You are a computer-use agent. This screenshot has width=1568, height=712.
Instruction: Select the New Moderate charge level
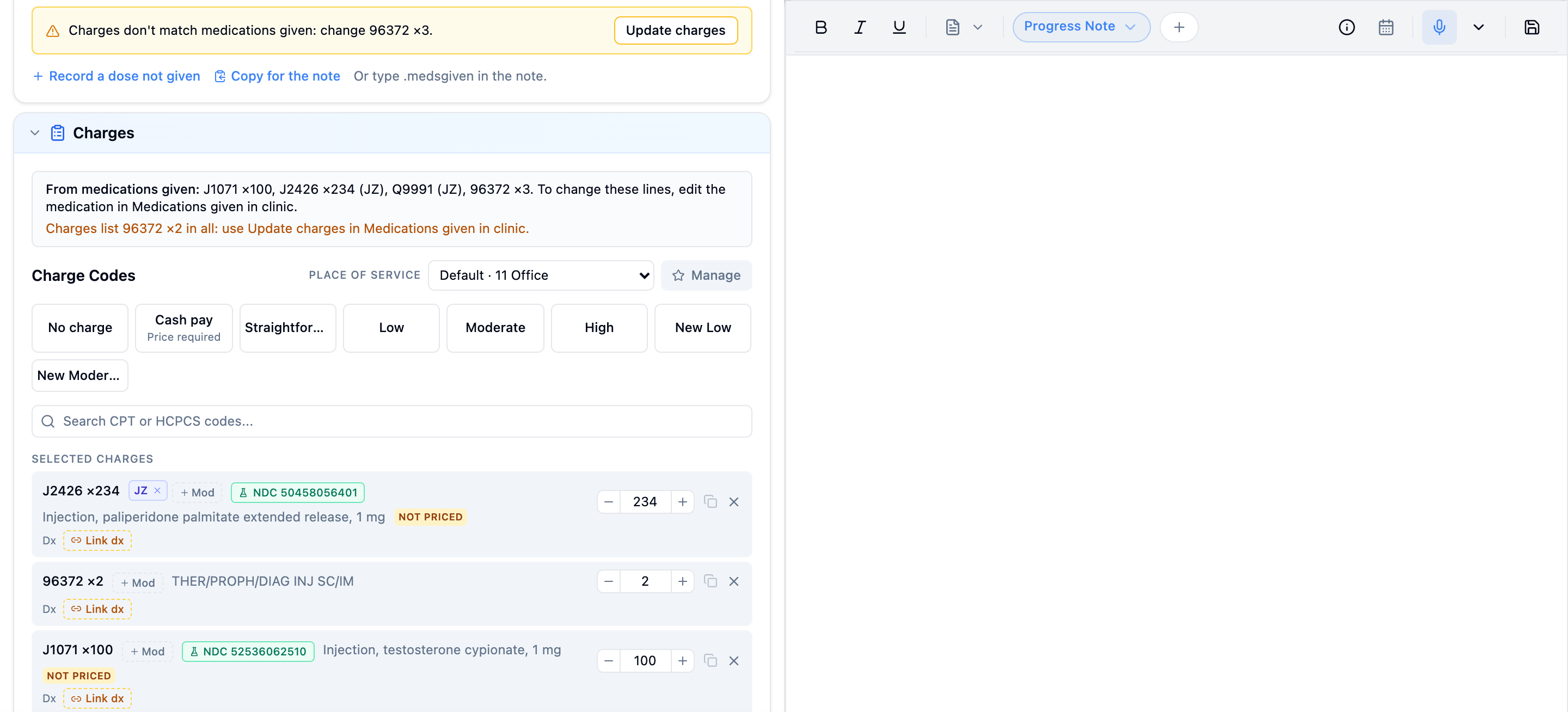tap(79, 375)
